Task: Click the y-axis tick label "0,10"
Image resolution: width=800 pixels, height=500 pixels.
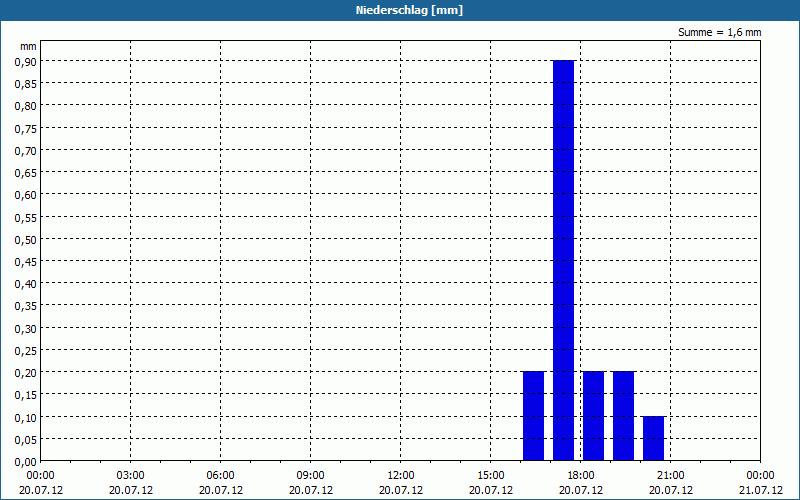Action: (x=26, y=417)
